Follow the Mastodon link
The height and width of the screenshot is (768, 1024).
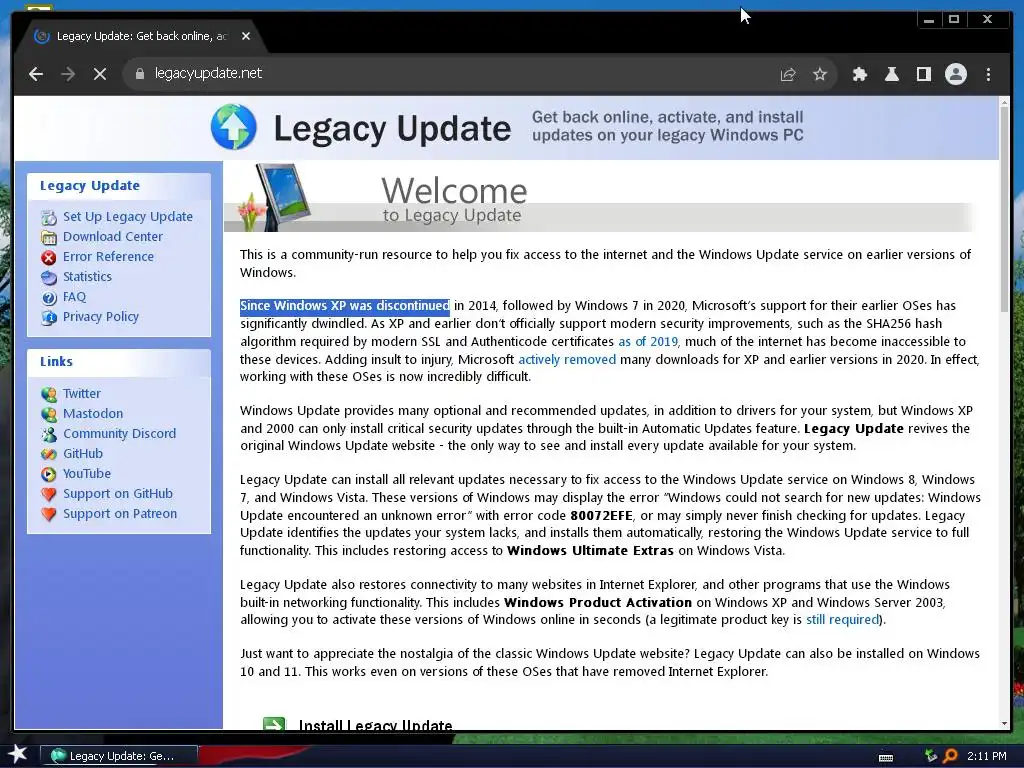pyautogui.click(x=93, y=413)
